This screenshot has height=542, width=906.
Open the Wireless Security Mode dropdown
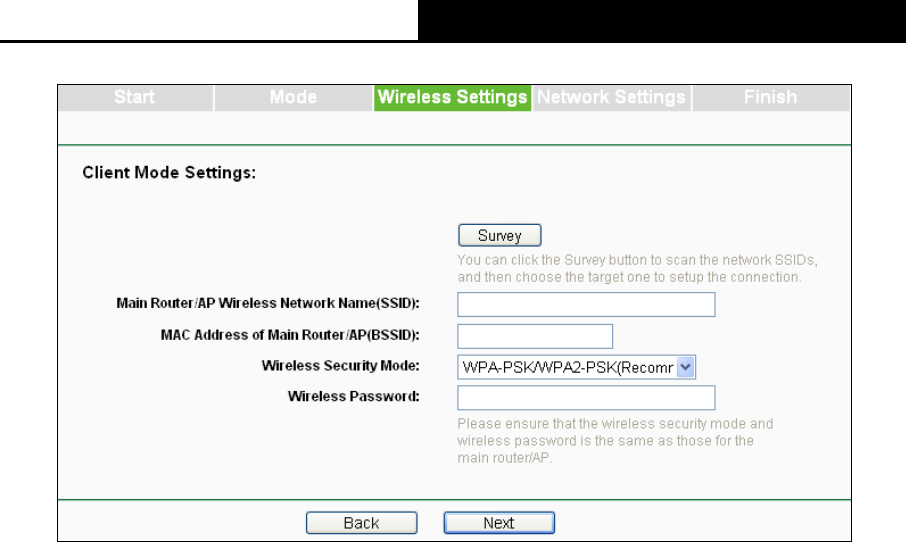[576, 367]
